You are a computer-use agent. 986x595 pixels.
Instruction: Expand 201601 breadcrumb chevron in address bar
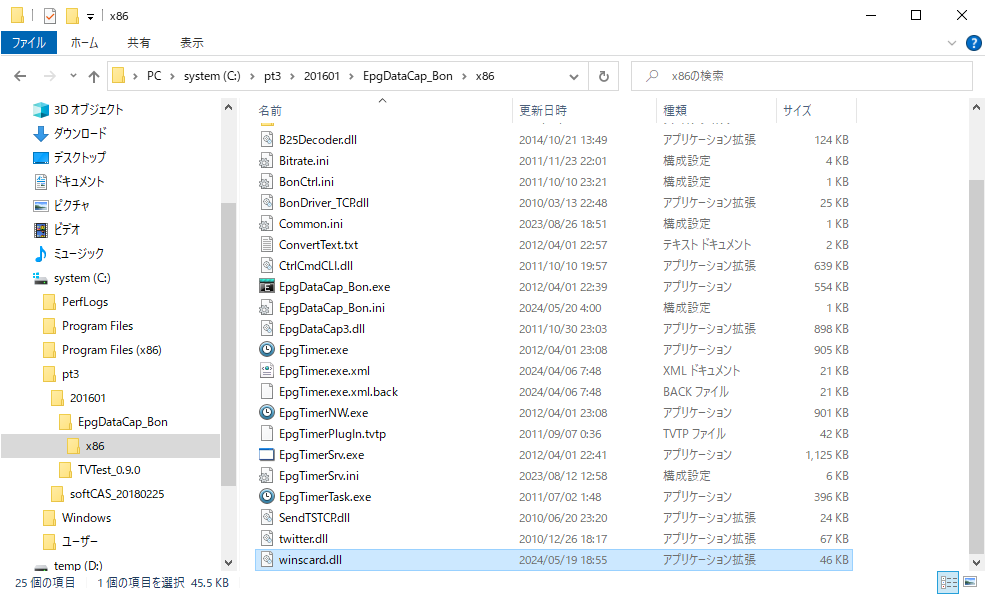pyautogui.click(x=351, y=76)
